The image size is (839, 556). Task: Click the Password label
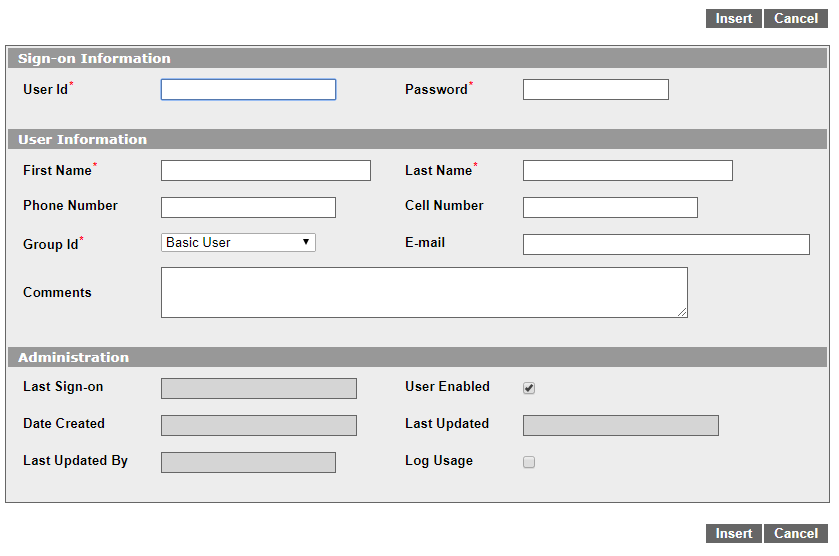(x=437, y=89)
